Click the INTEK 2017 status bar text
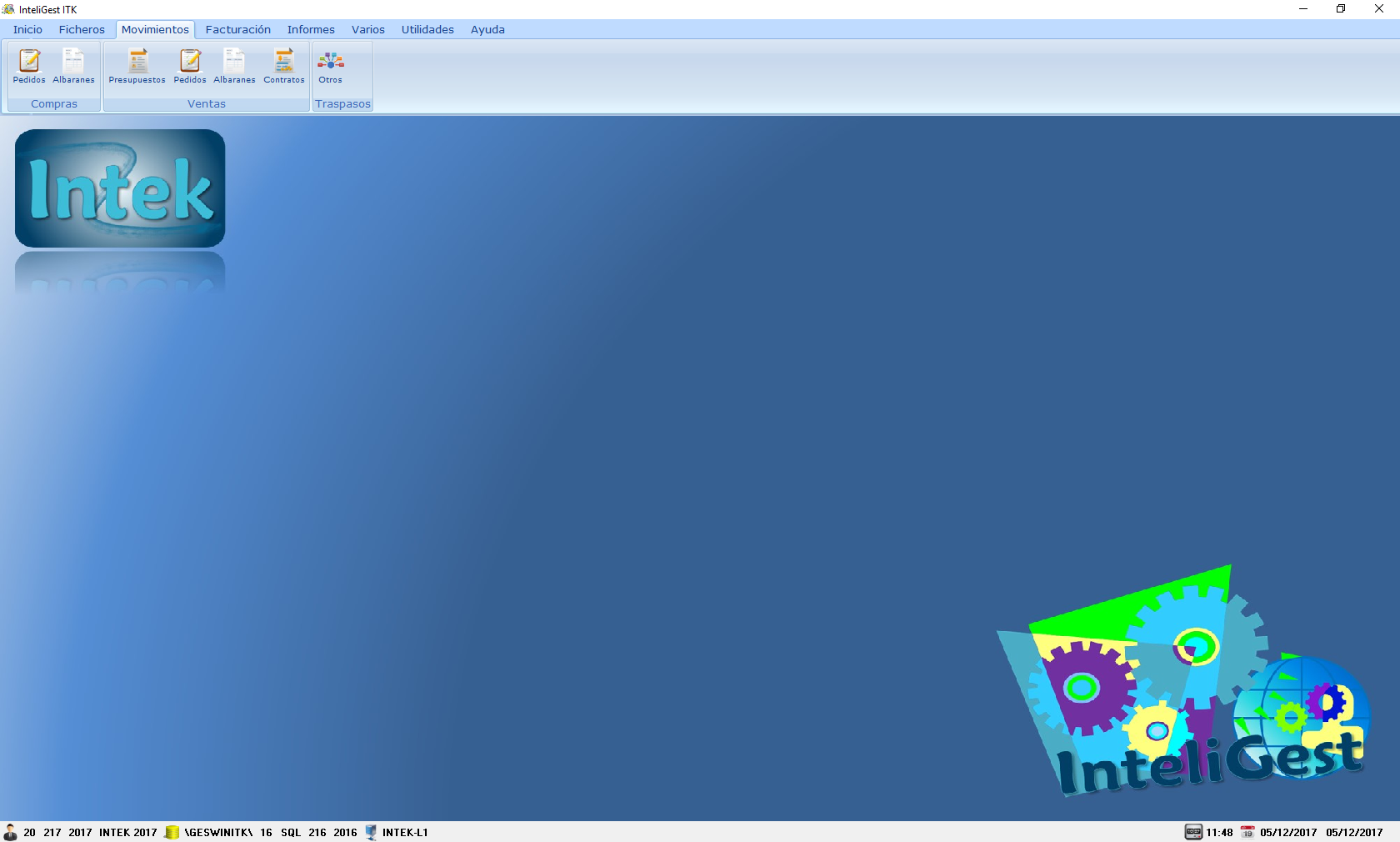 point(127,832)
